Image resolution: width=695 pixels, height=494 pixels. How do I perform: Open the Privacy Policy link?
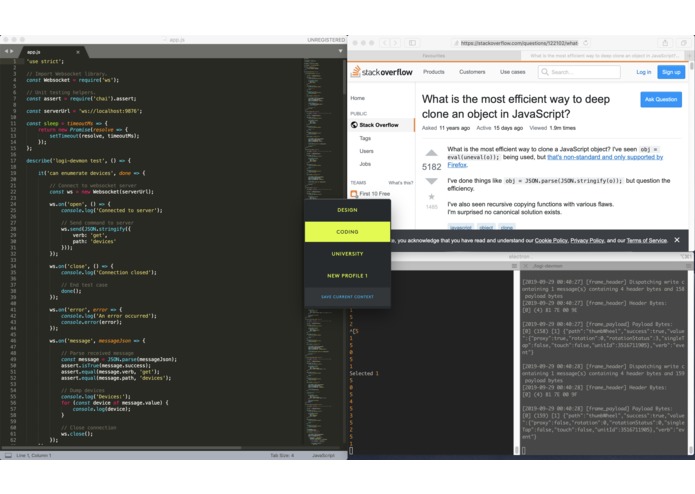tap(587, 241)
